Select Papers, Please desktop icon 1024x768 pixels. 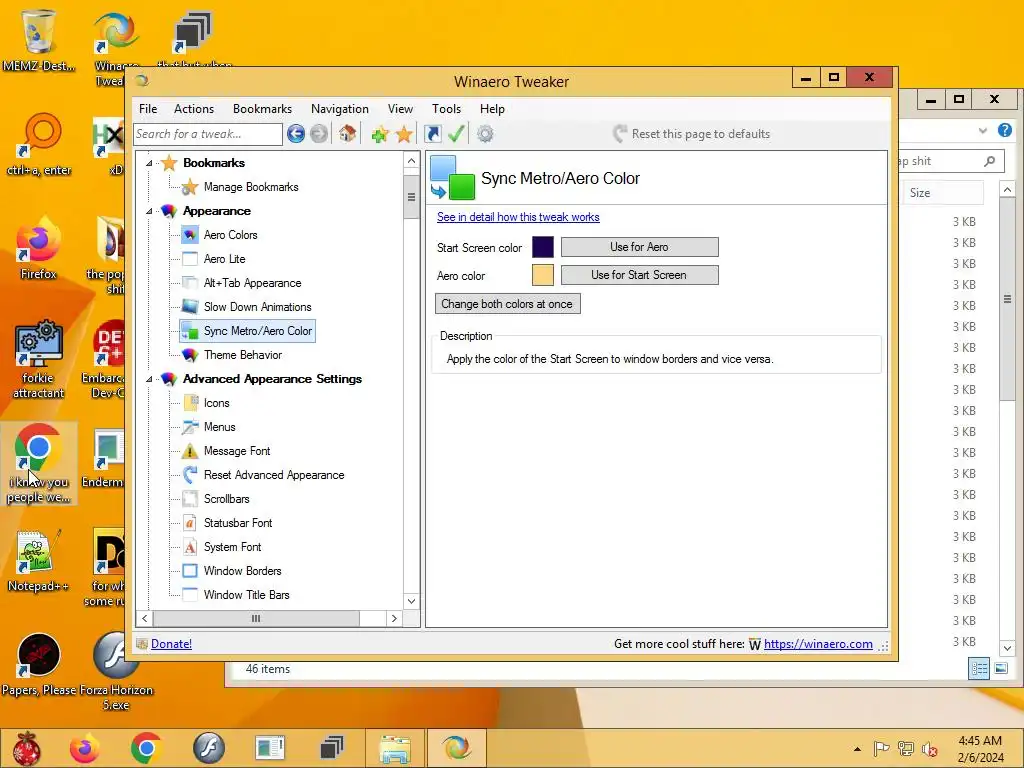(x=39, y=665)
